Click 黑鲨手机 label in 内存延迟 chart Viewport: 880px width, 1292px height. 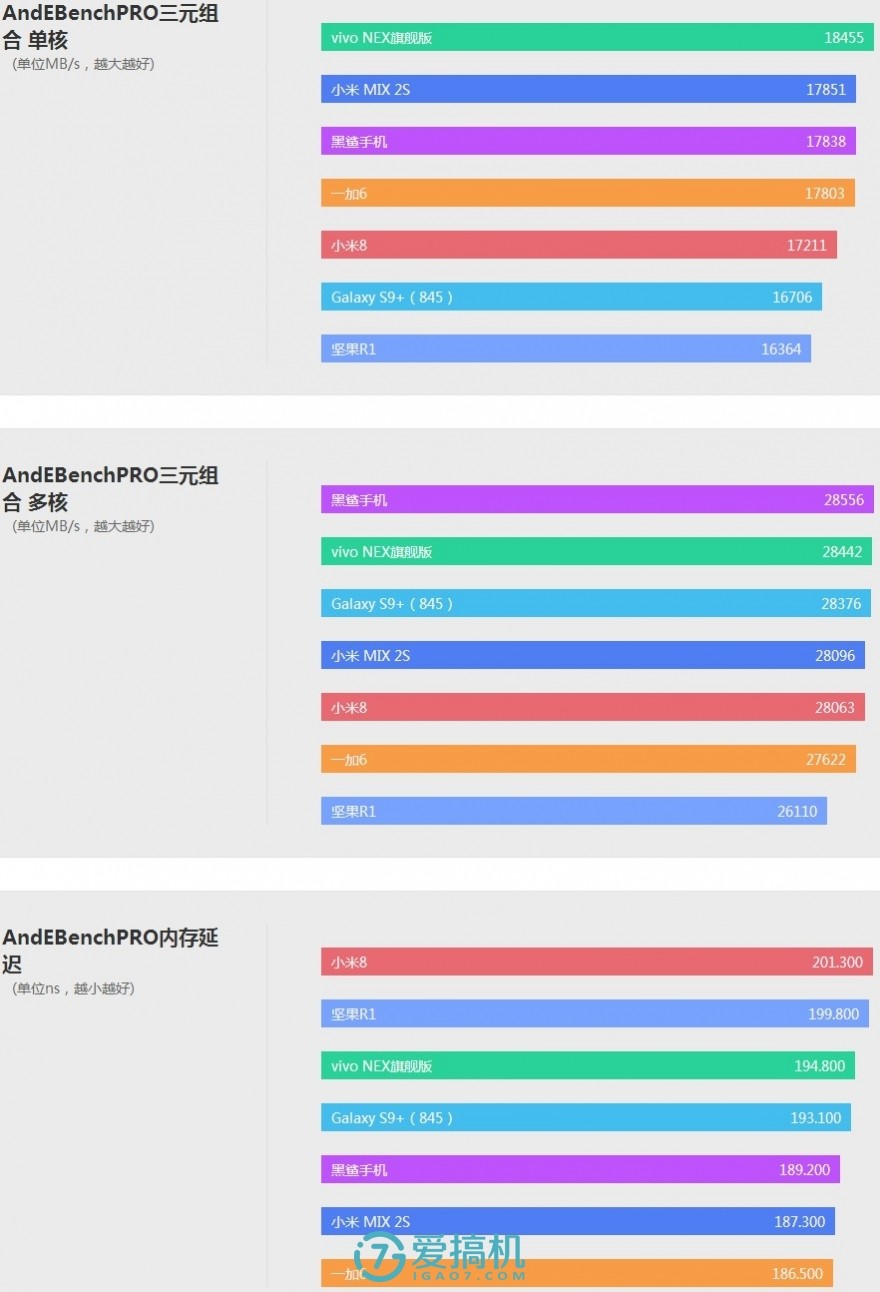coord(359,1170)
